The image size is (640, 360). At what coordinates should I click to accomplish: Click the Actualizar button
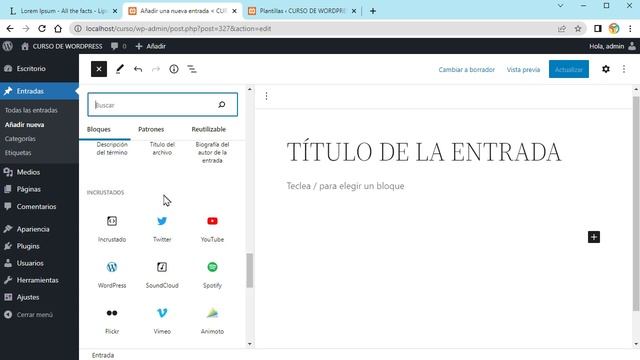[569, 69]
